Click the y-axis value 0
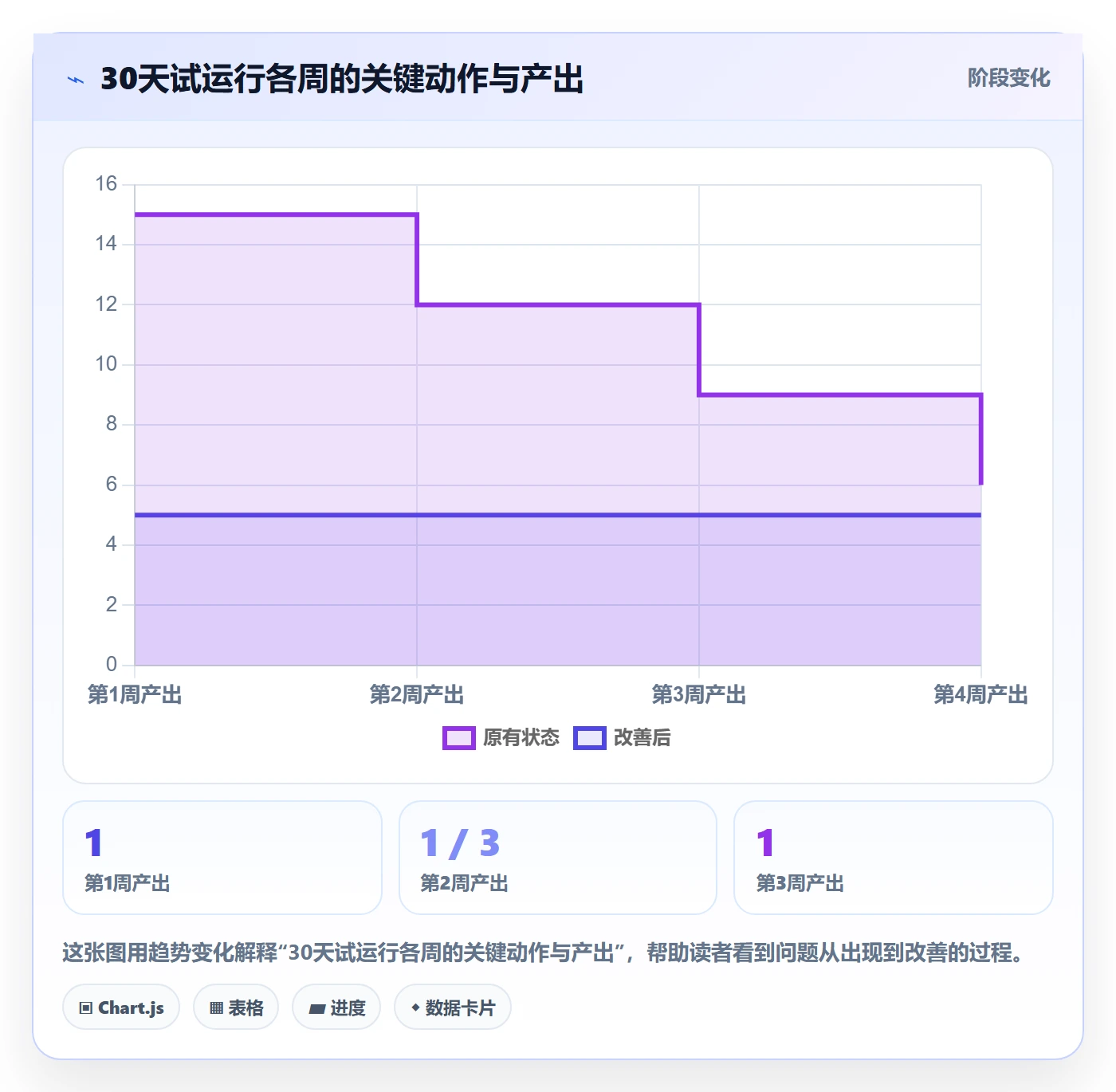 click(x=112, y=664)
